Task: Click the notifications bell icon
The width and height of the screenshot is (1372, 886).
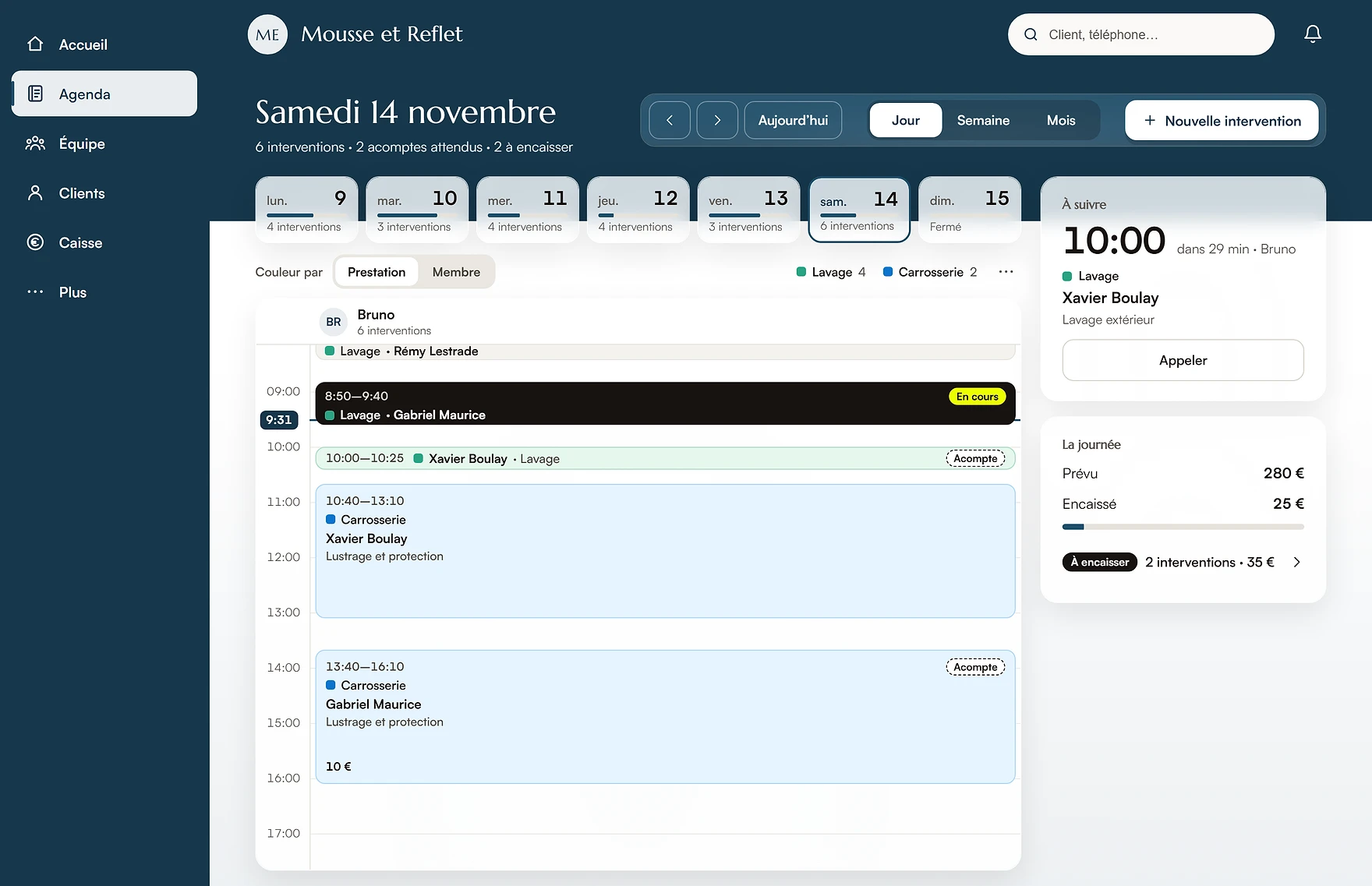Action: (x=1313, y=34)
